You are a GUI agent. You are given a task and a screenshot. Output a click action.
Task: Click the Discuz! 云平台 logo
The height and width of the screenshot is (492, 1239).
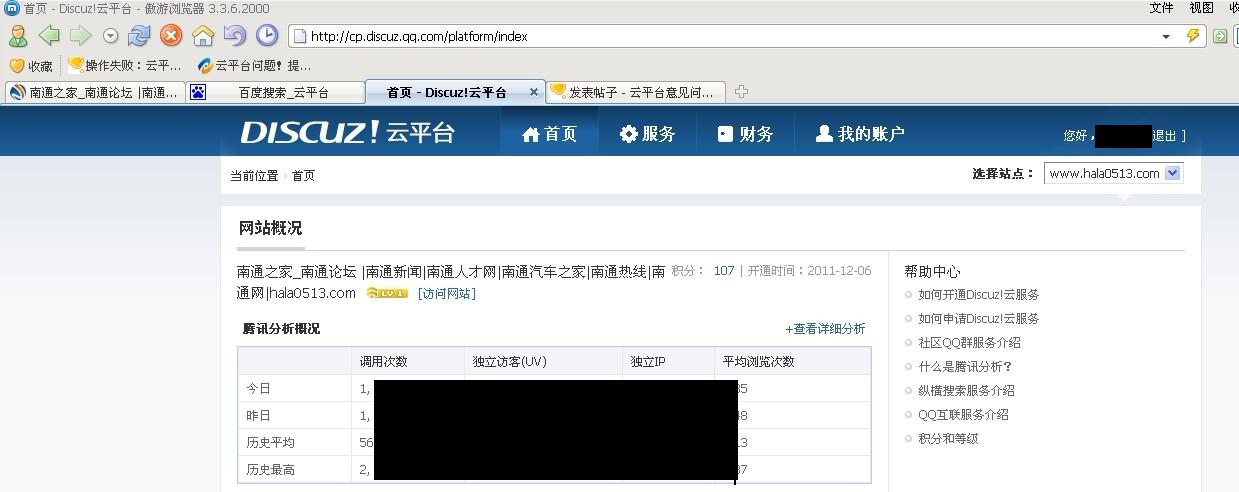(x=347, y=133)
